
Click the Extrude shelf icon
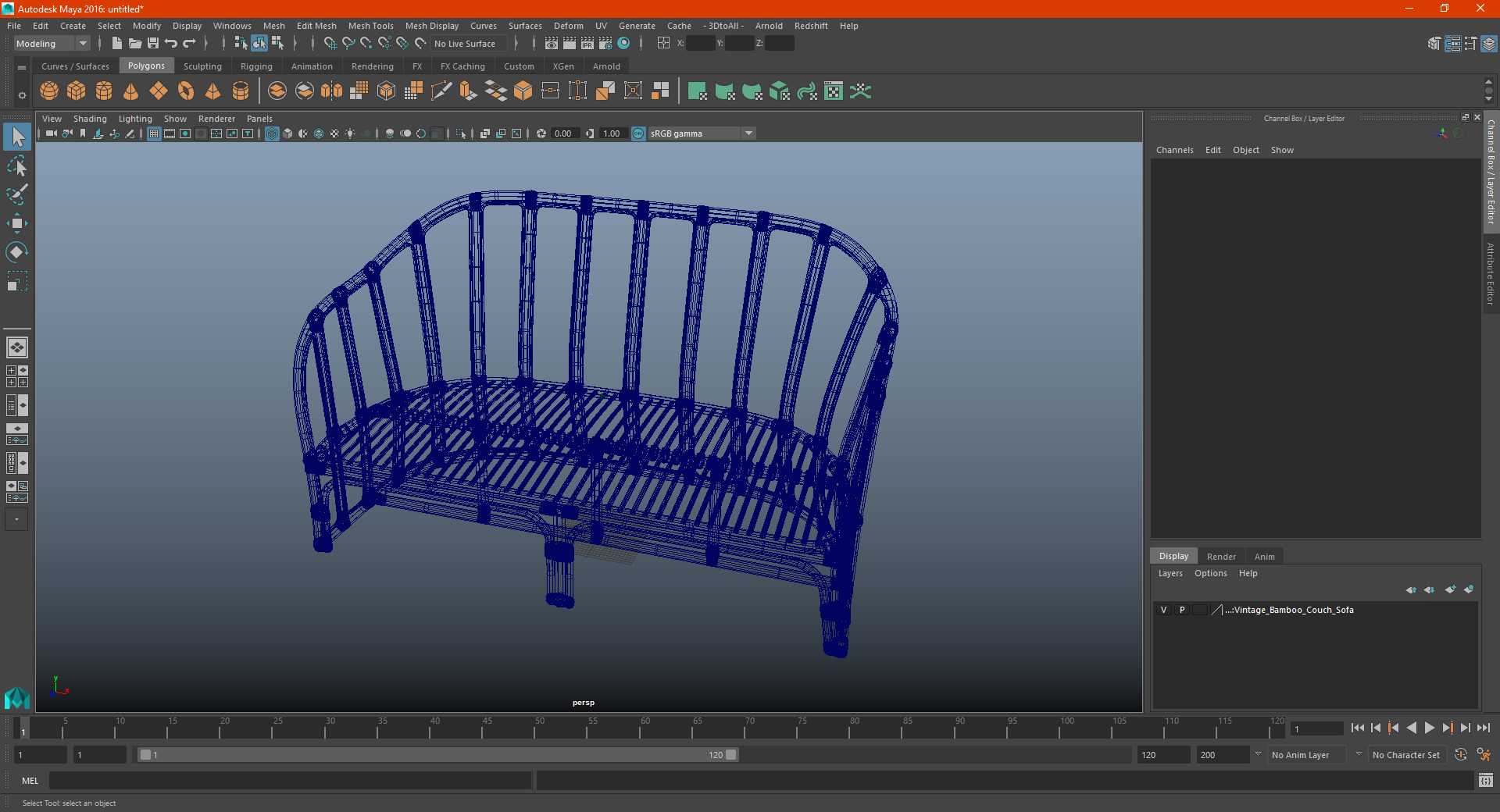[469, 91]
